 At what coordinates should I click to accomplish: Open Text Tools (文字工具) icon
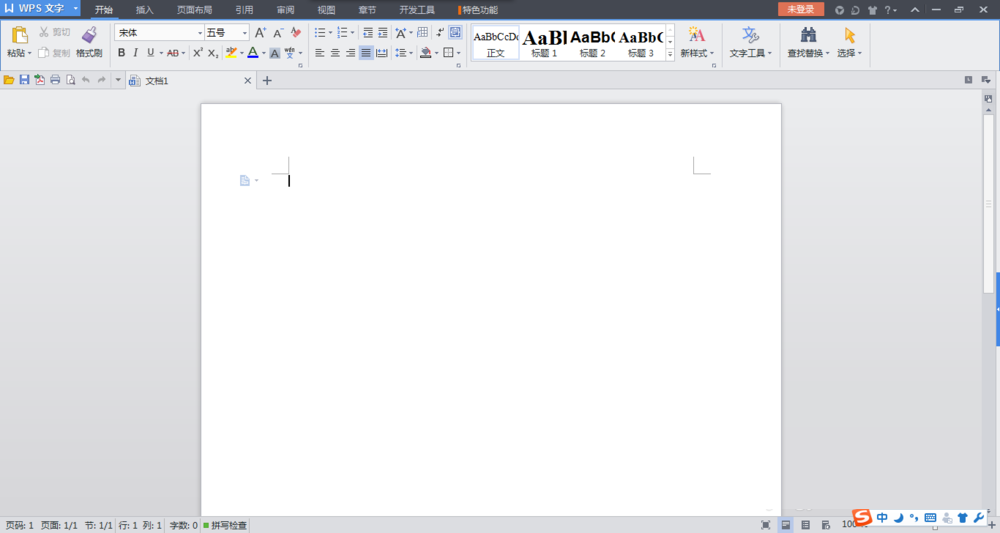[x=750, y=35]
